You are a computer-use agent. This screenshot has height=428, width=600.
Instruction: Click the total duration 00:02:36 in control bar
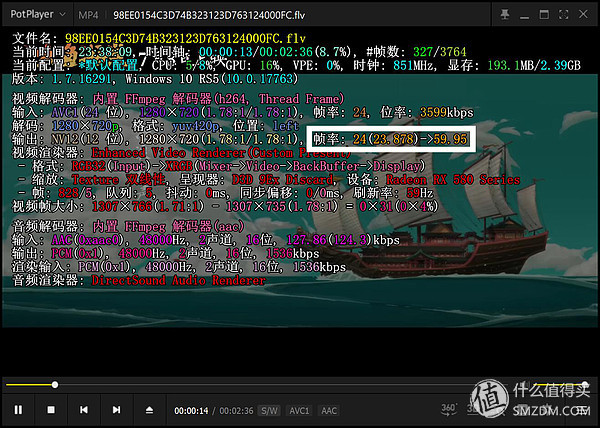pos(236,411)
